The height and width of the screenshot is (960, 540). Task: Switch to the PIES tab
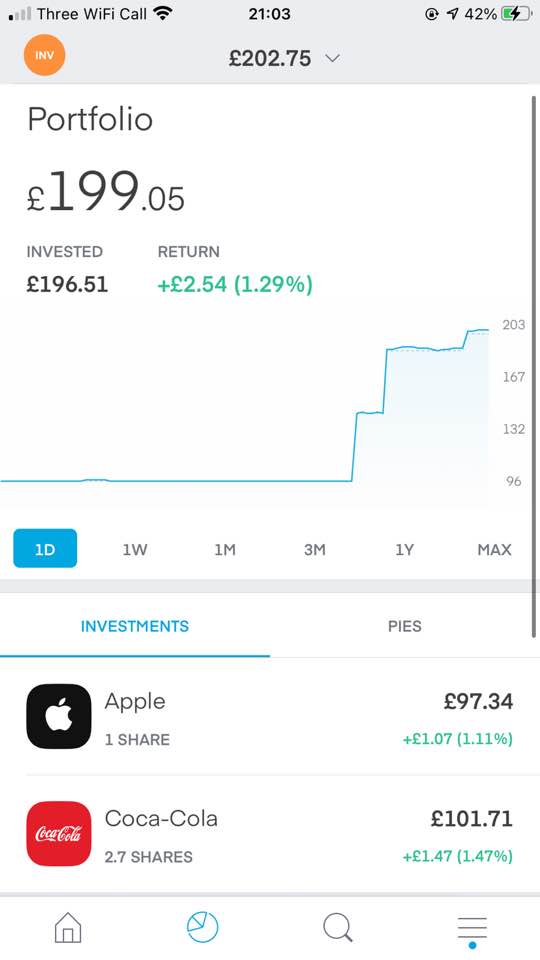pyautogui.click(x=405, y=626)
